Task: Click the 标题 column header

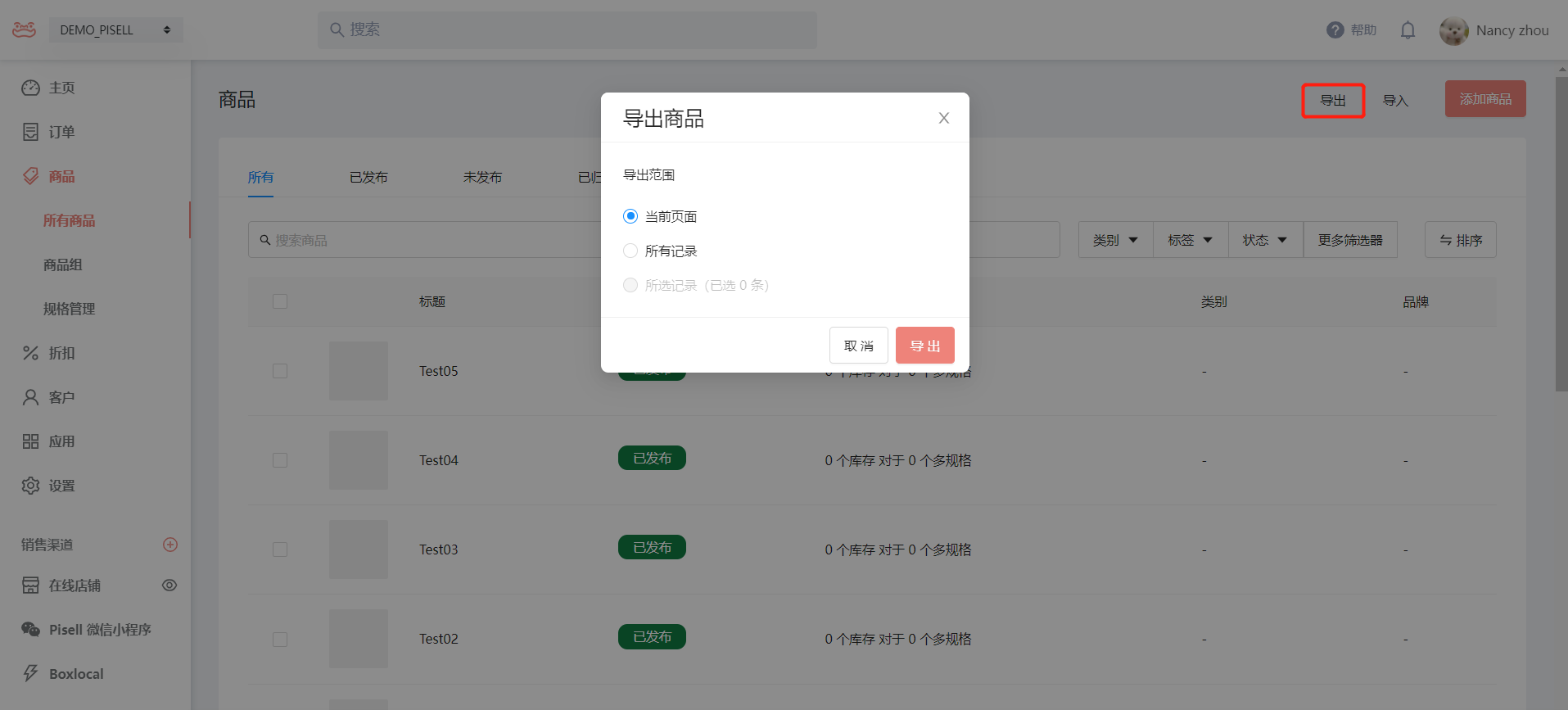Action: tap(432, 301)
